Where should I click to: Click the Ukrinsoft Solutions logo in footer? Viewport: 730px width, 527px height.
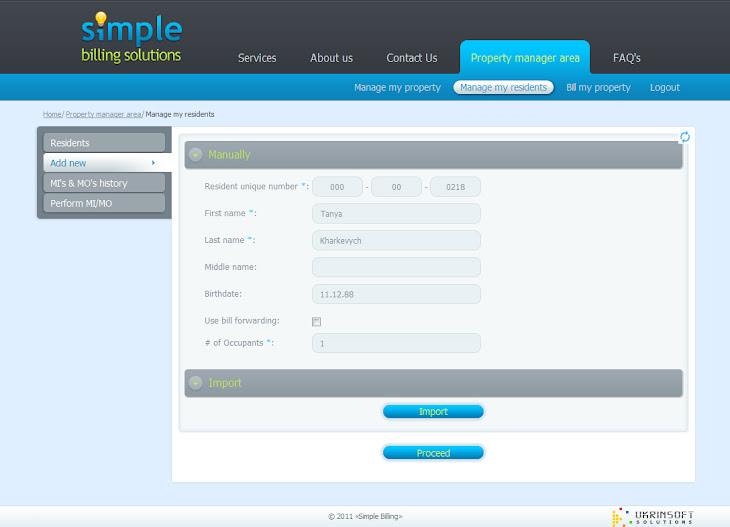point(652,517)
